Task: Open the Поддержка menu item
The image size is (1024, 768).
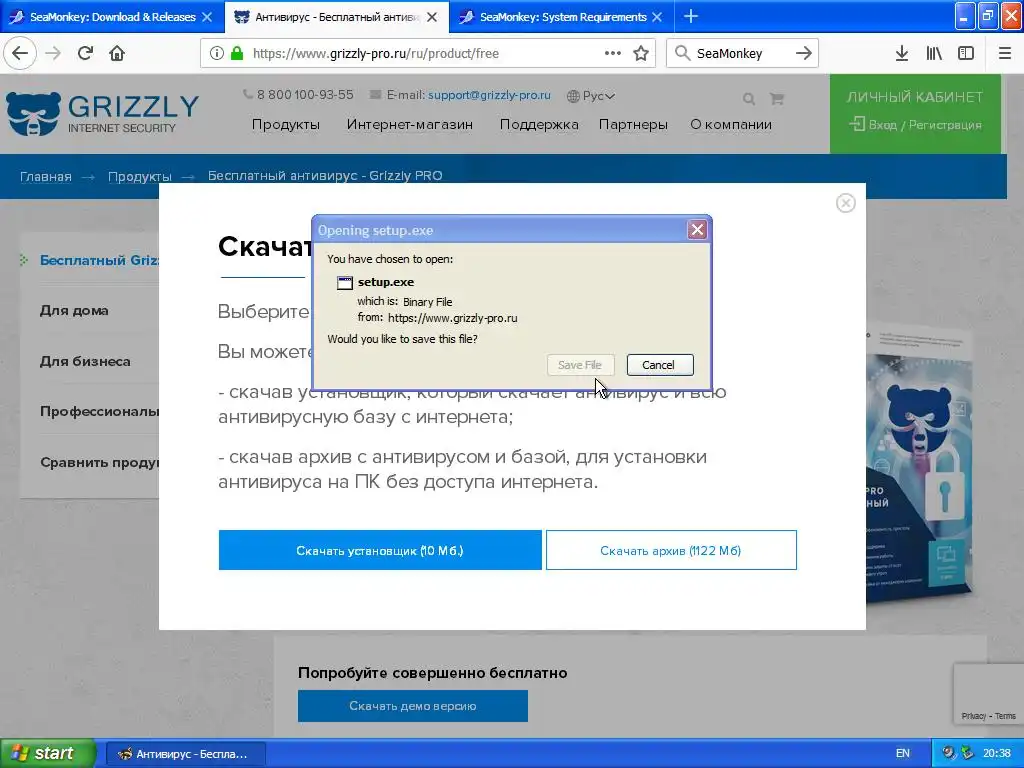Action: pos(539,124)
